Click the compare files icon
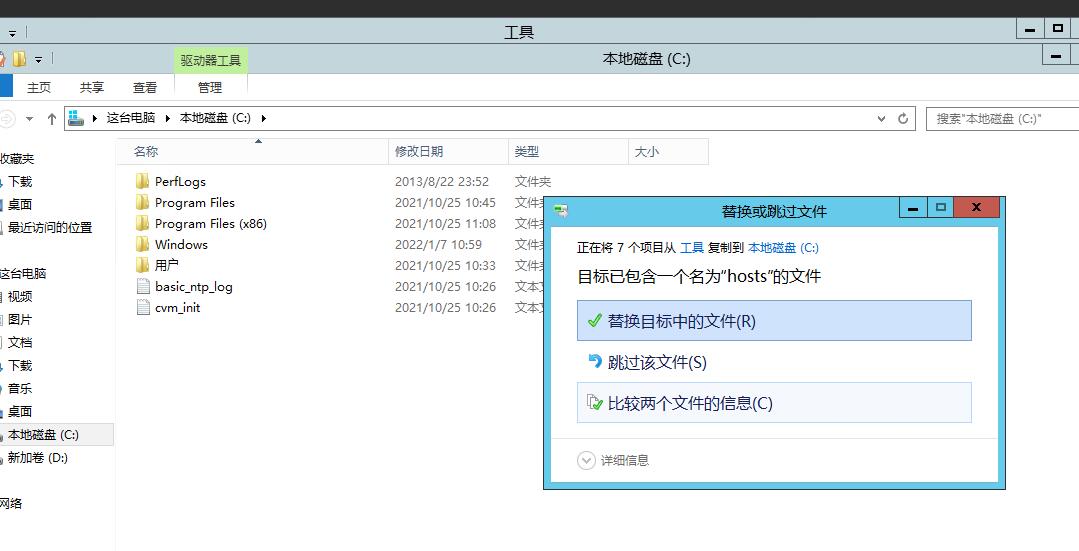This screenshot has width=1079, height=551. (594, 403)
